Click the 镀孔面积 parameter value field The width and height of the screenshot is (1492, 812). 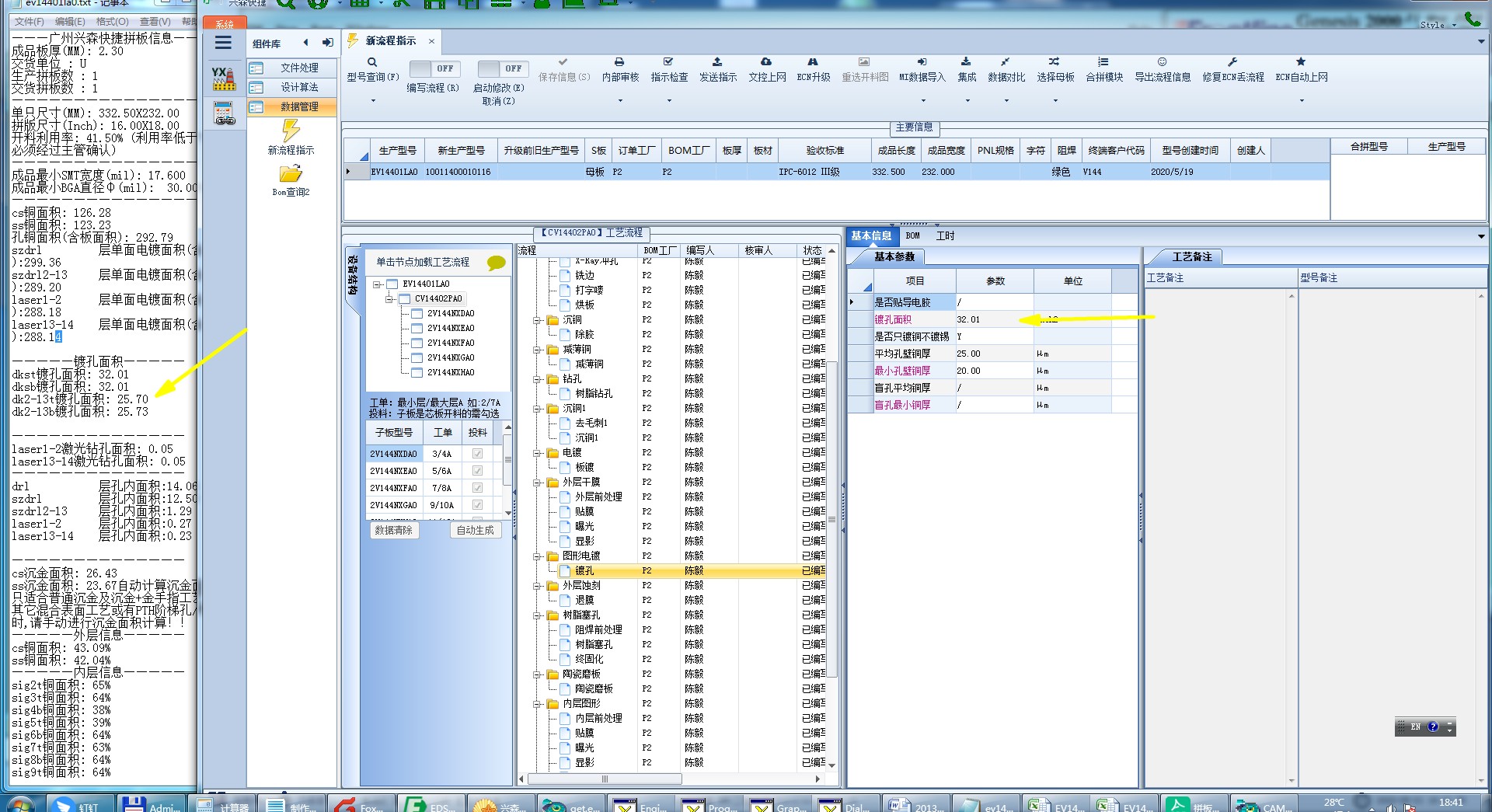click(x=995, y=320)
